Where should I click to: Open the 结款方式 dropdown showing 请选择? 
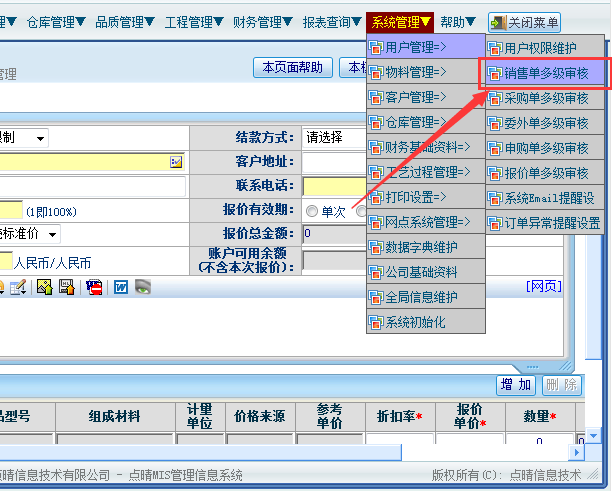point(334,137)
